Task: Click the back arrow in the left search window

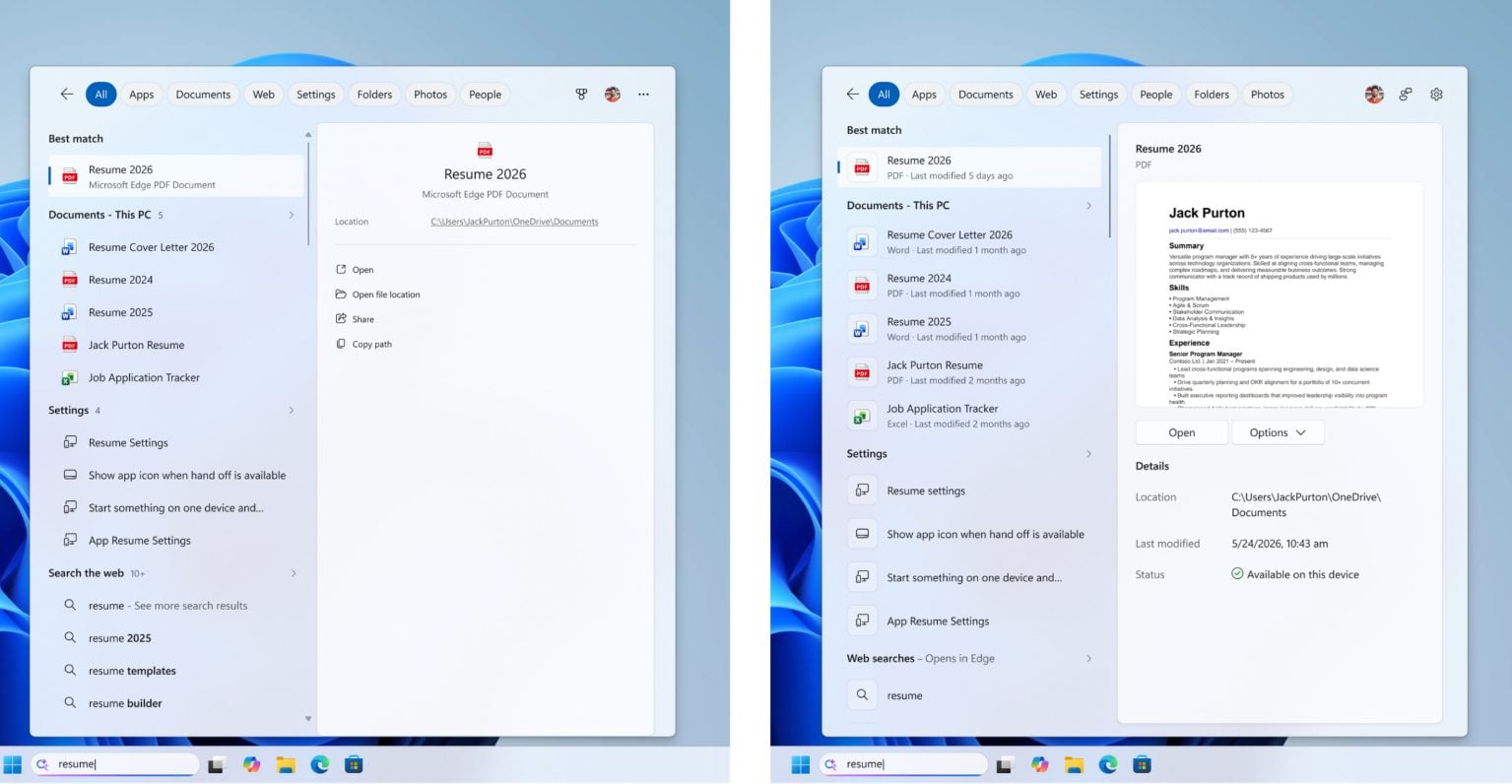Action: [67, 95]
